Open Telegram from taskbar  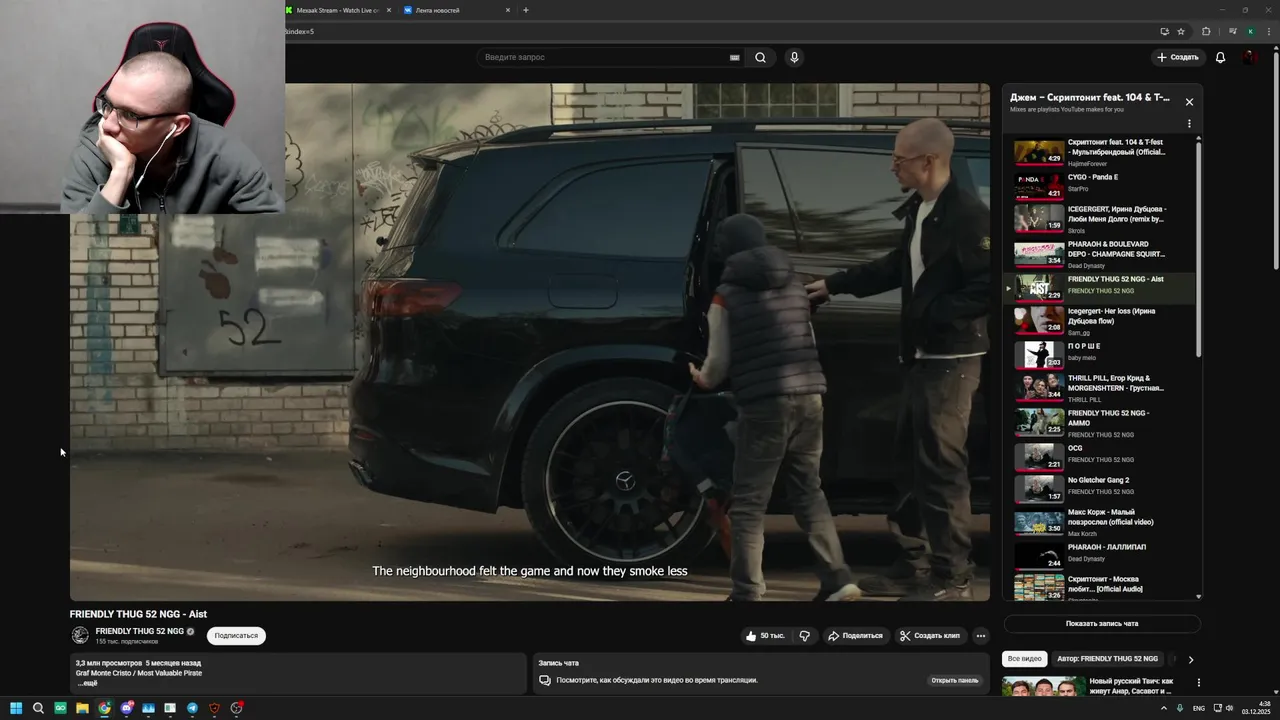pos(192,708)
